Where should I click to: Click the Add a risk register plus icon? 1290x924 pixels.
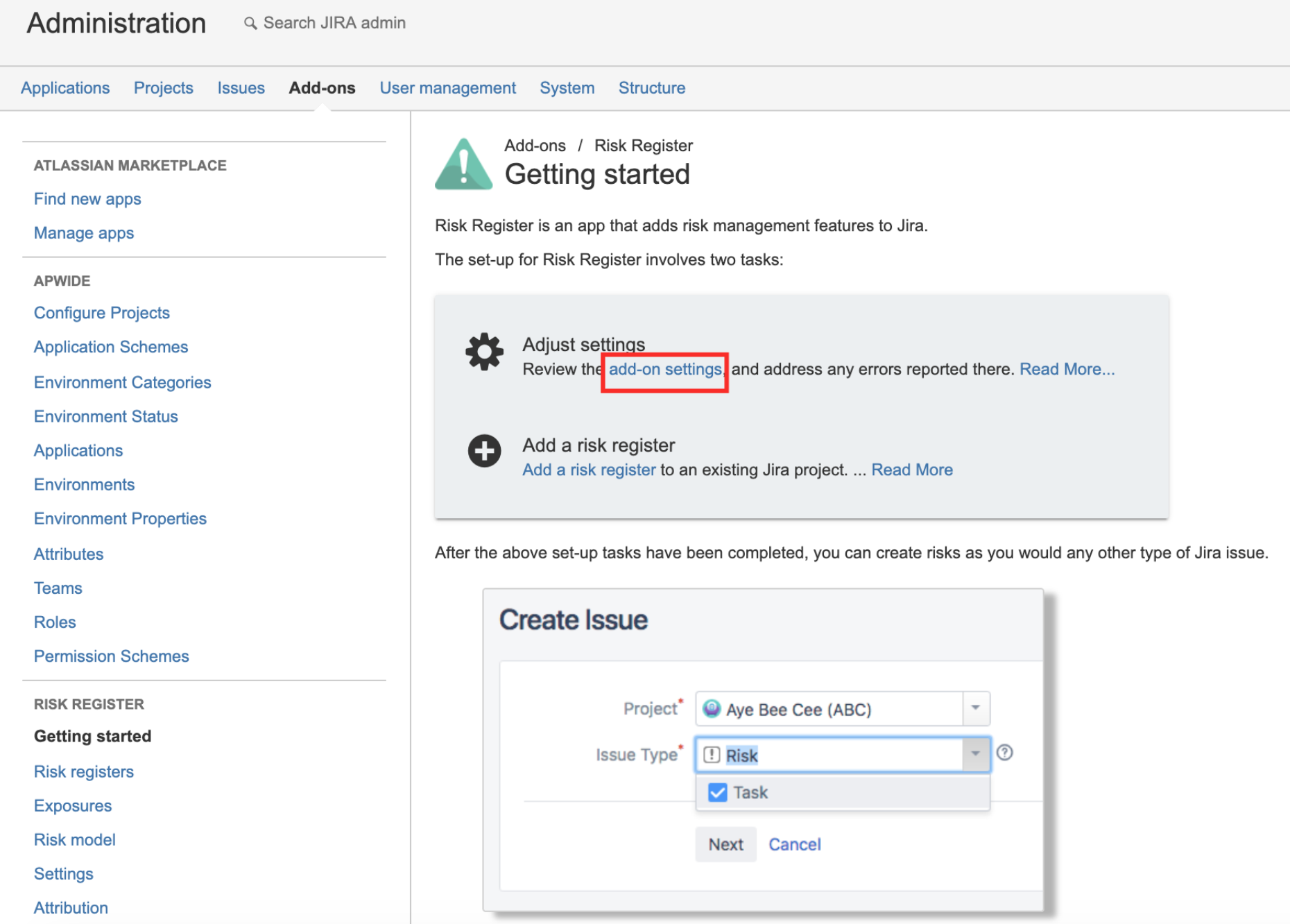484,451
